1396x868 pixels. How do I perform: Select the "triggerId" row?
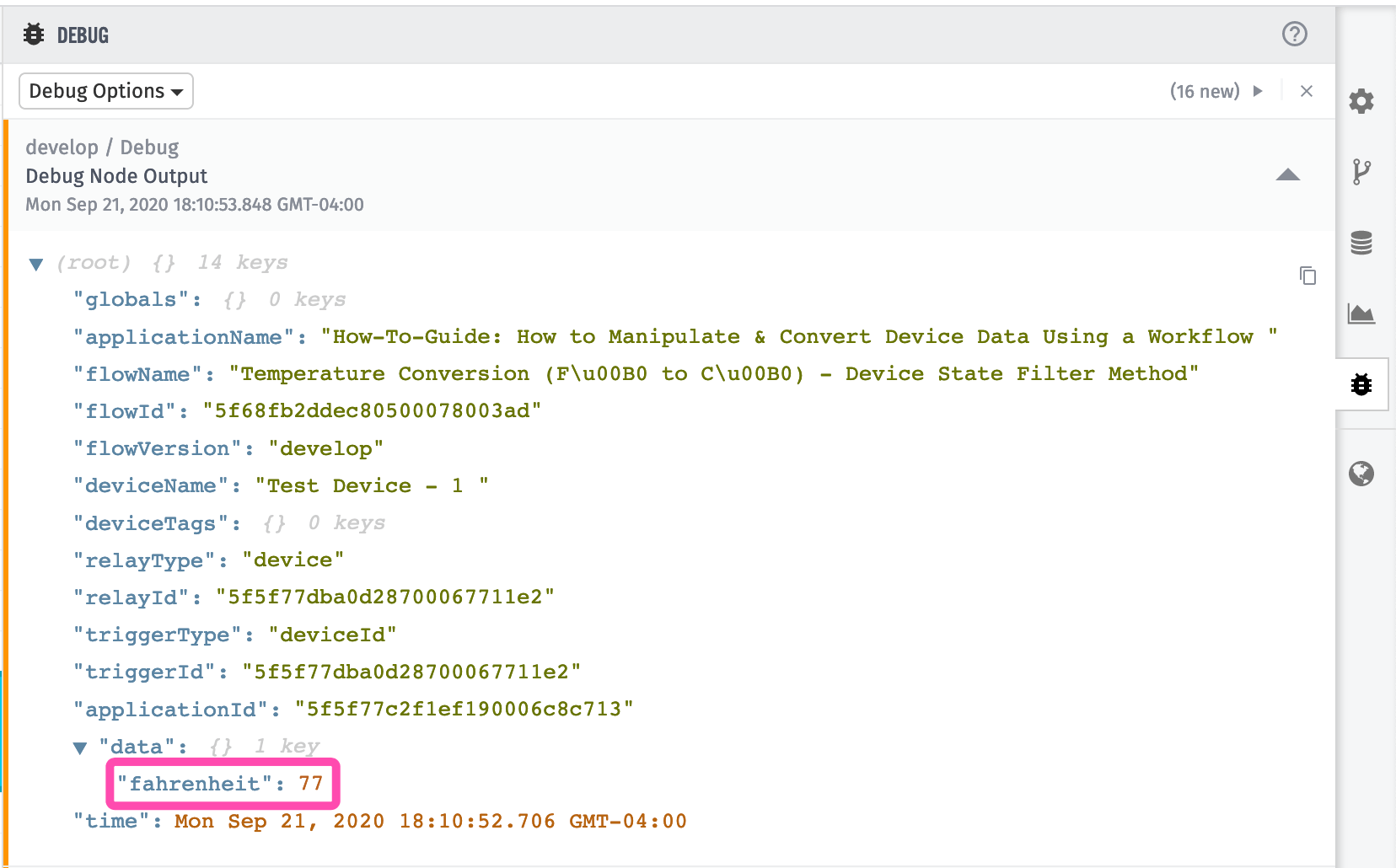click(x=327, y=672)
